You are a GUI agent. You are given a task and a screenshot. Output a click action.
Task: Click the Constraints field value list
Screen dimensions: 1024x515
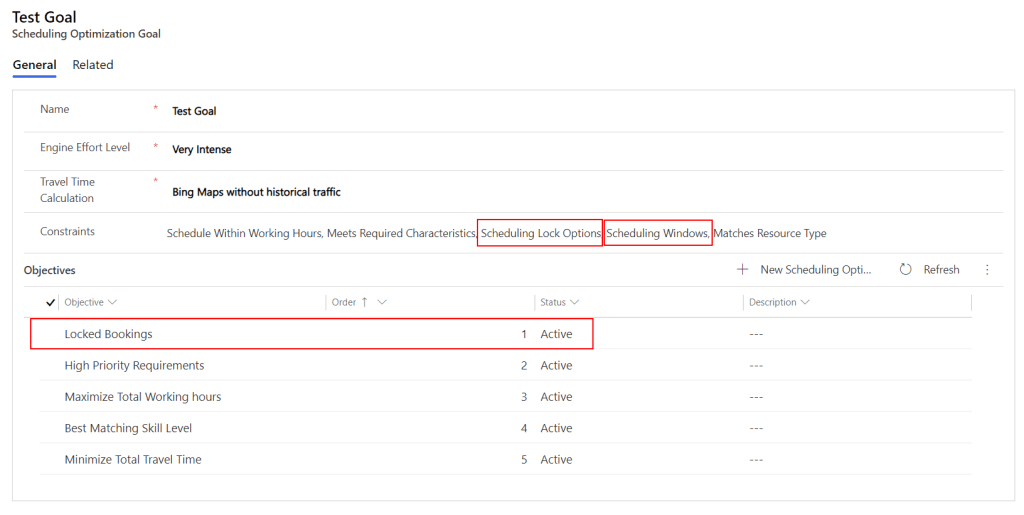coord(496,234)
